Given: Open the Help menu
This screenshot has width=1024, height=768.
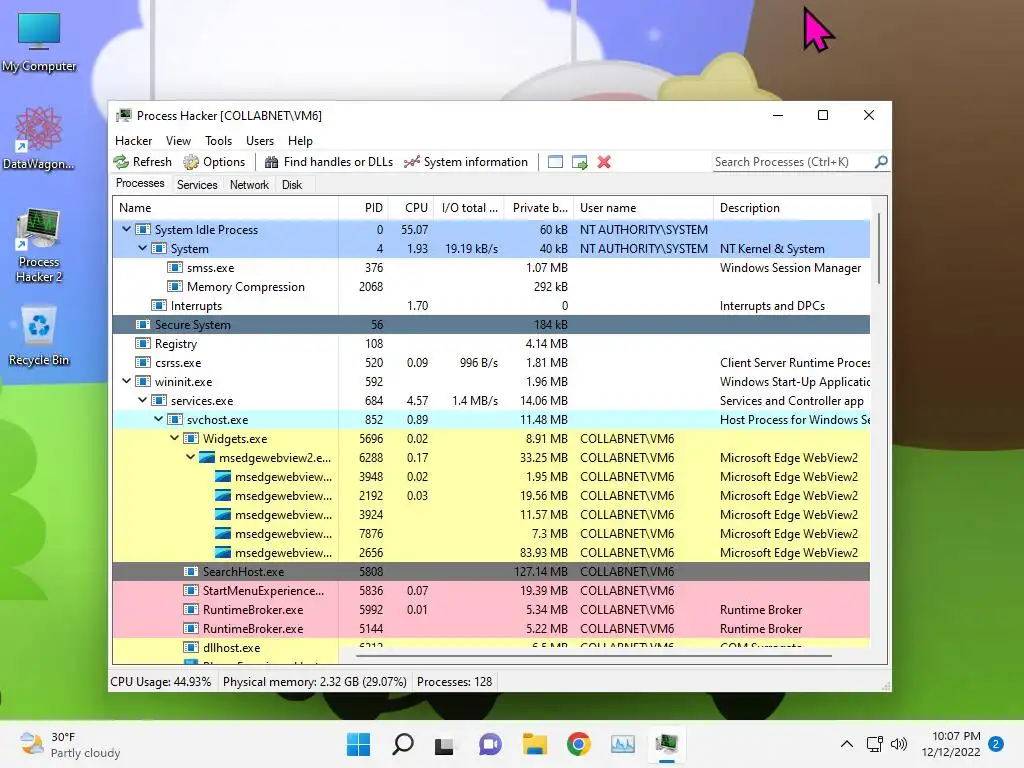Looking at the screenshot, I should [300, 140].
